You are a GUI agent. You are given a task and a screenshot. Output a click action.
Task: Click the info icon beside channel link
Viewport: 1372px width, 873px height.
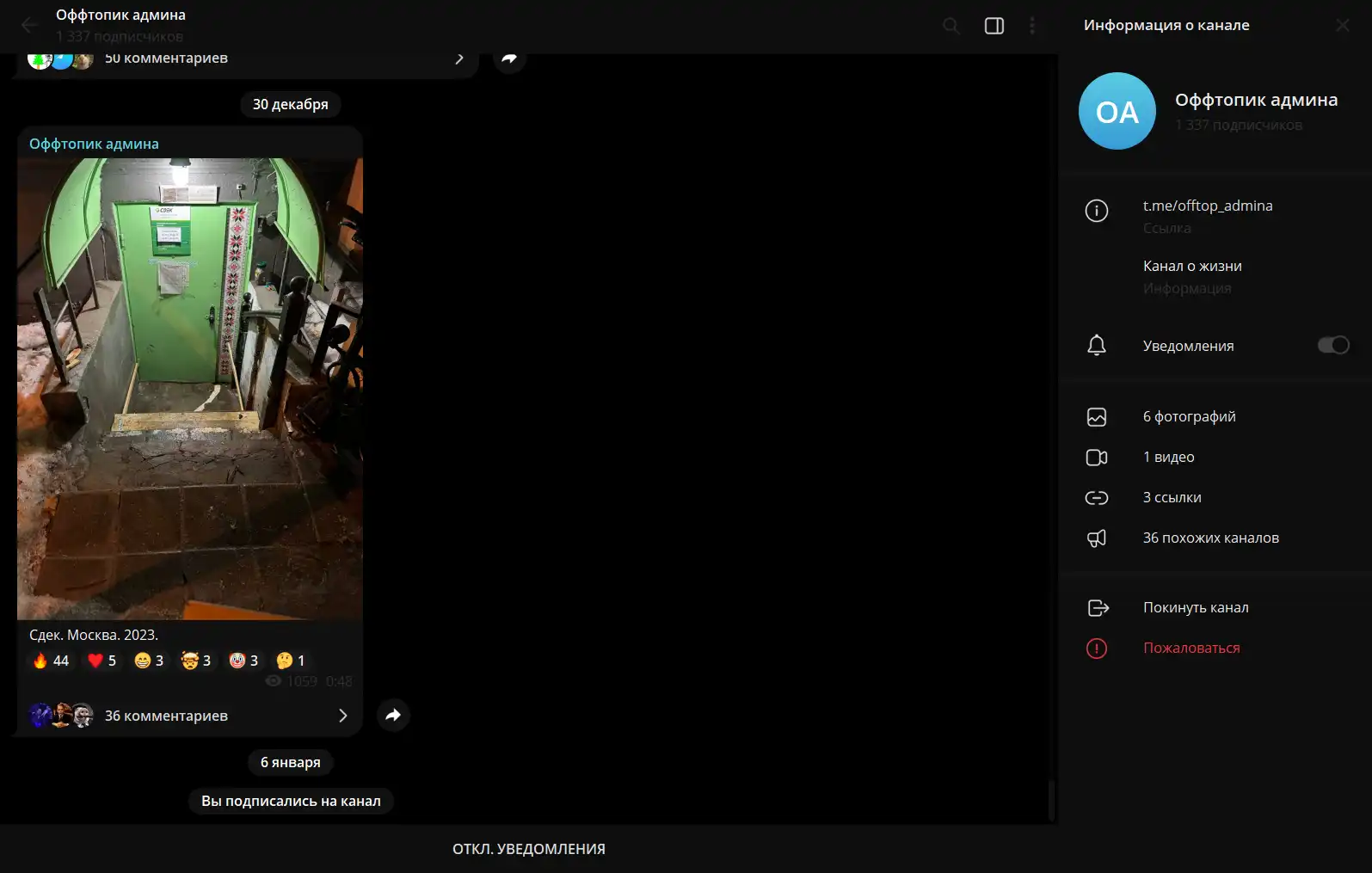(1097, 211)
